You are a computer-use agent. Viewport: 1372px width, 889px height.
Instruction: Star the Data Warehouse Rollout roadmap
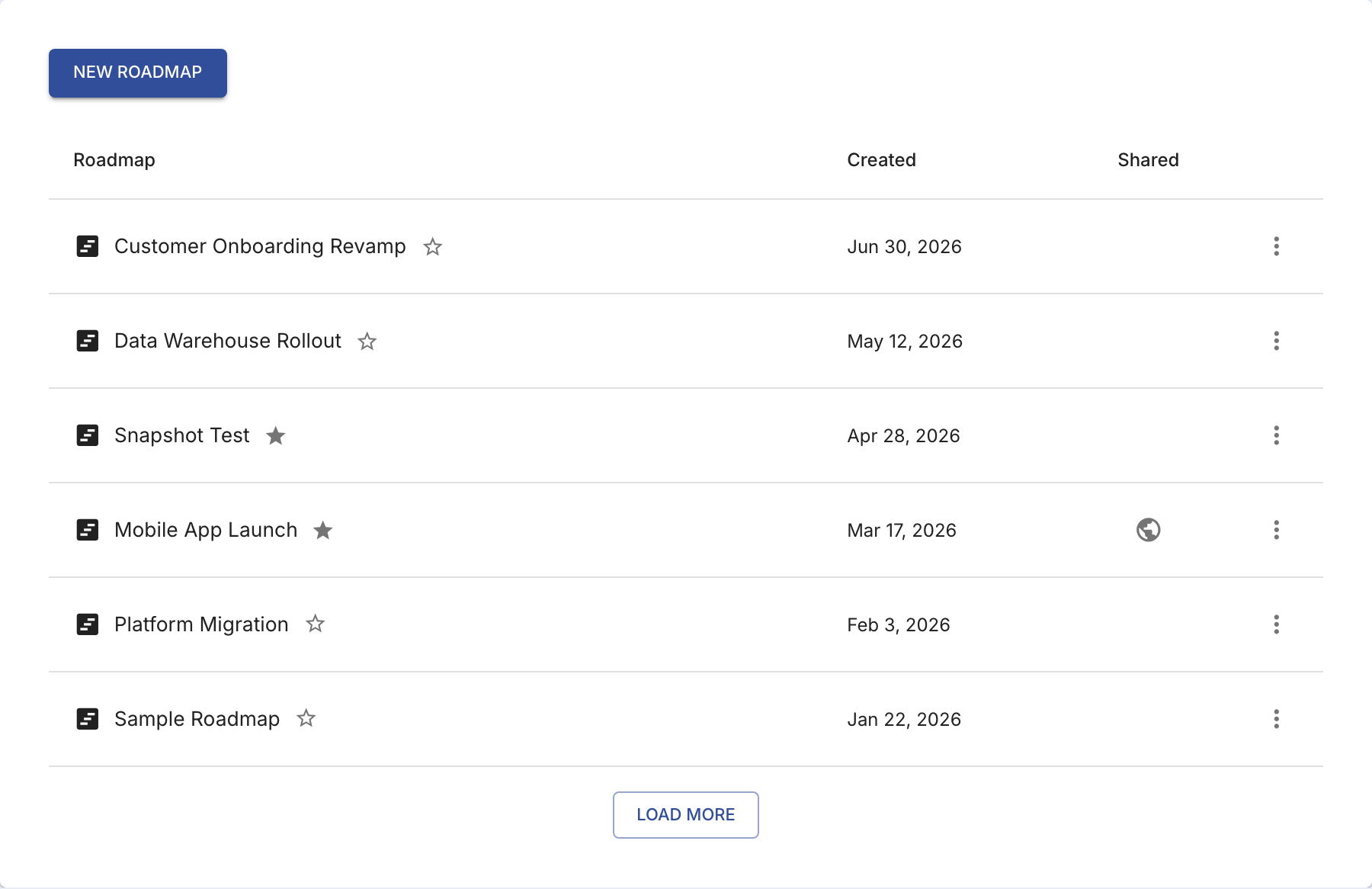click(367, 341)
